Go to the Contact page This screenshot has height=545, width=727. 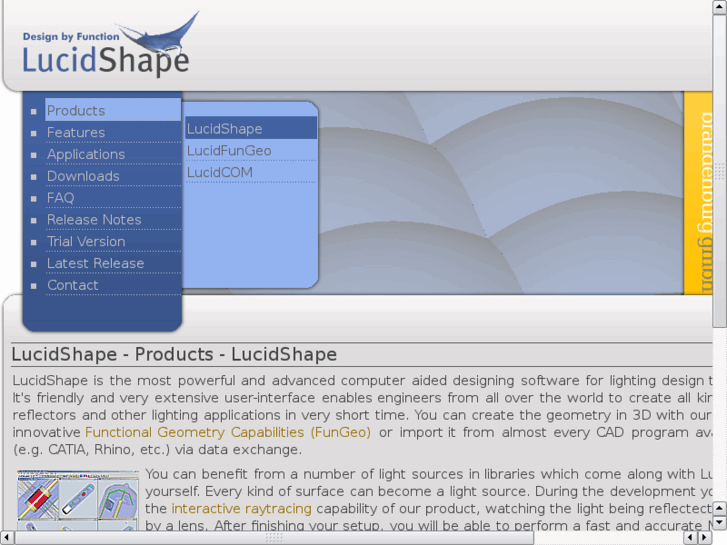pos(113,285)
